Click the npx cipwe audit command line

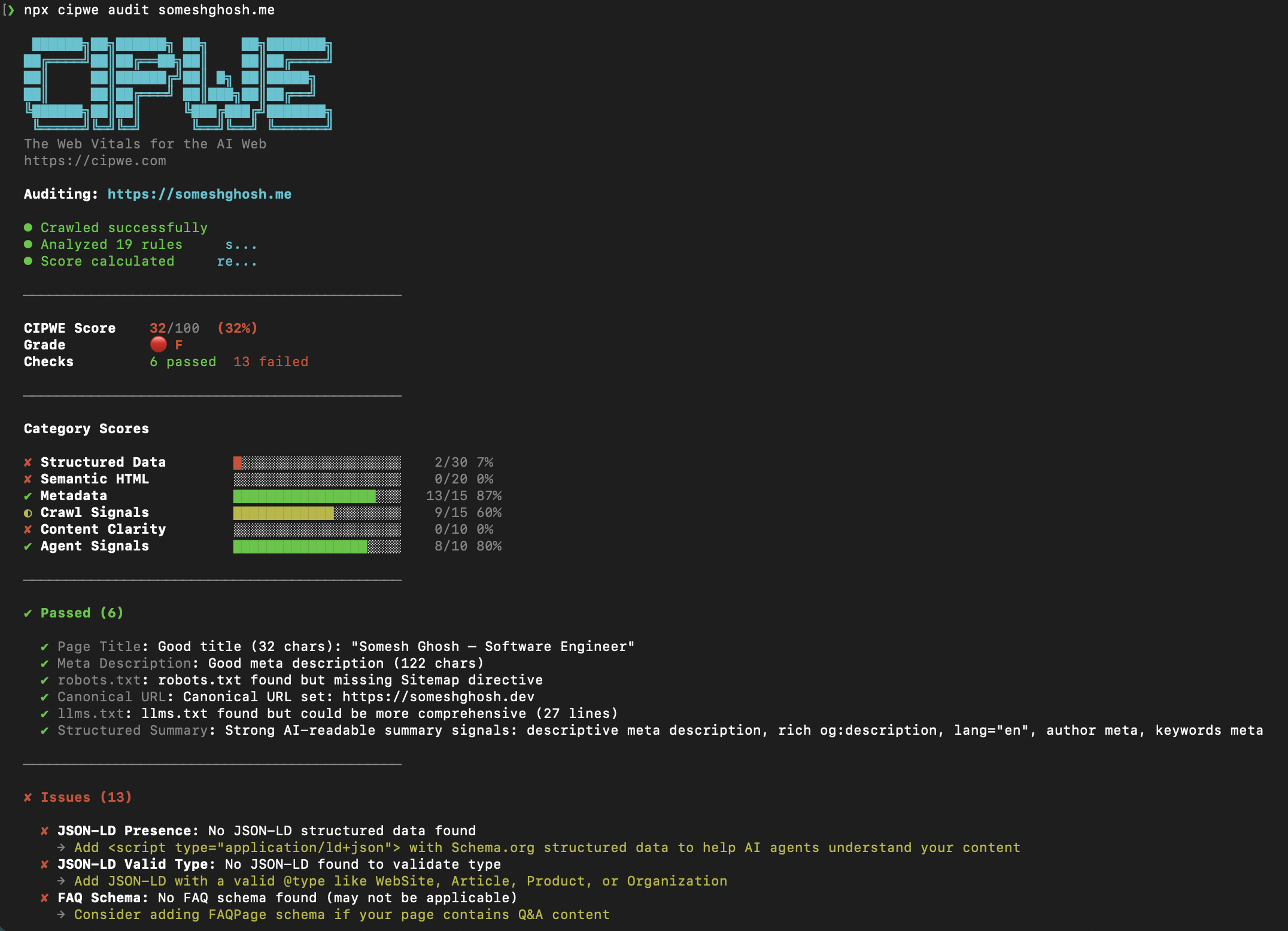tap(149, 10)
